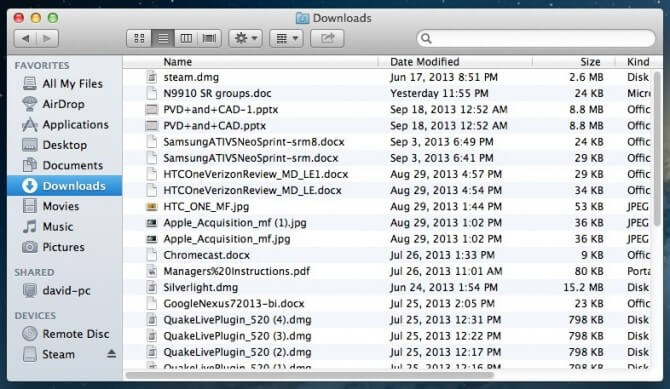This screenshot has height=389, width=670.
Task: Click the Downloads folder icon in title bar
Action: (303, 18)
